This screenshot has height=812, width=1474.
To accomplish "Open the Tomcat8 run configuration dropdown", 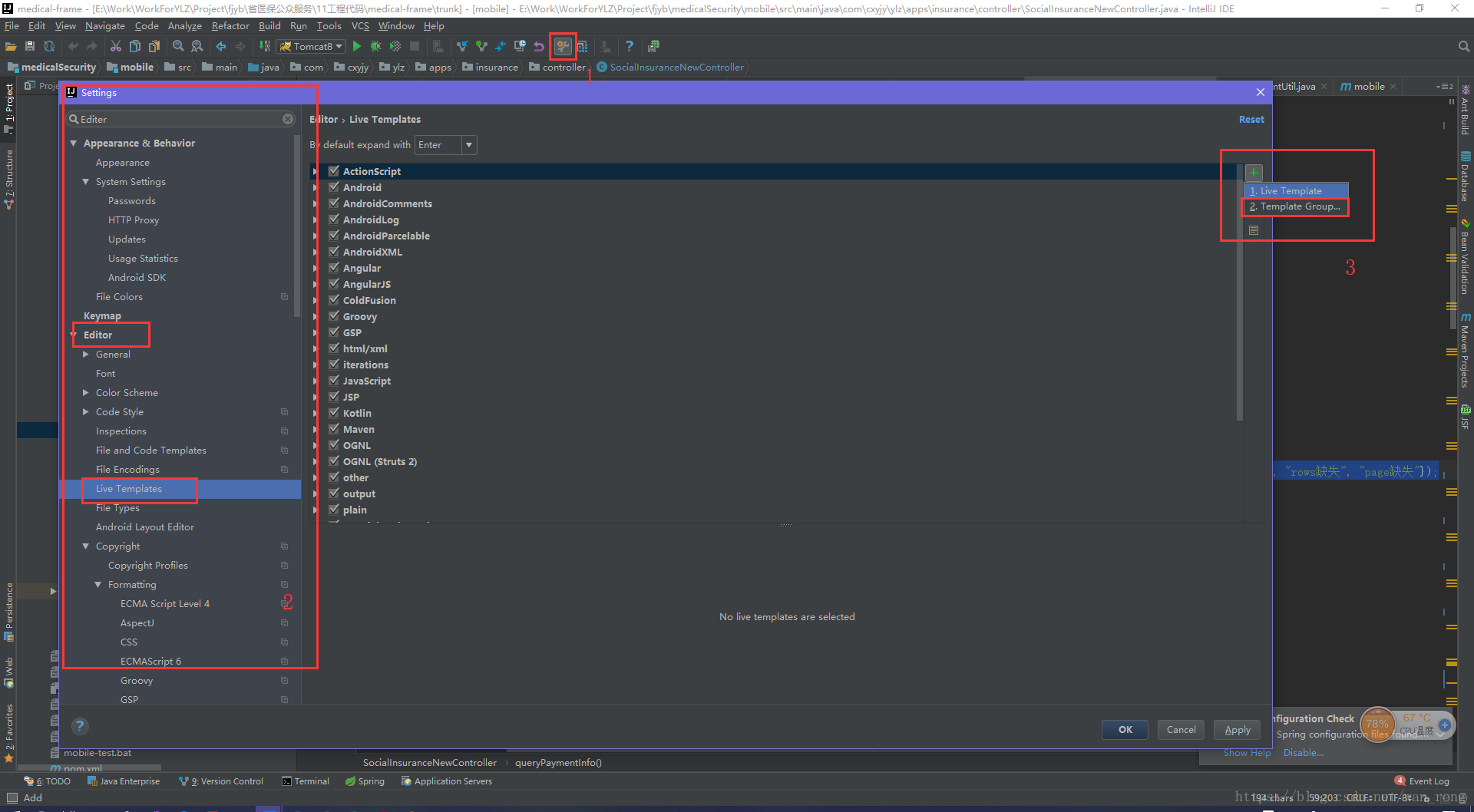I will coord(311,47).
